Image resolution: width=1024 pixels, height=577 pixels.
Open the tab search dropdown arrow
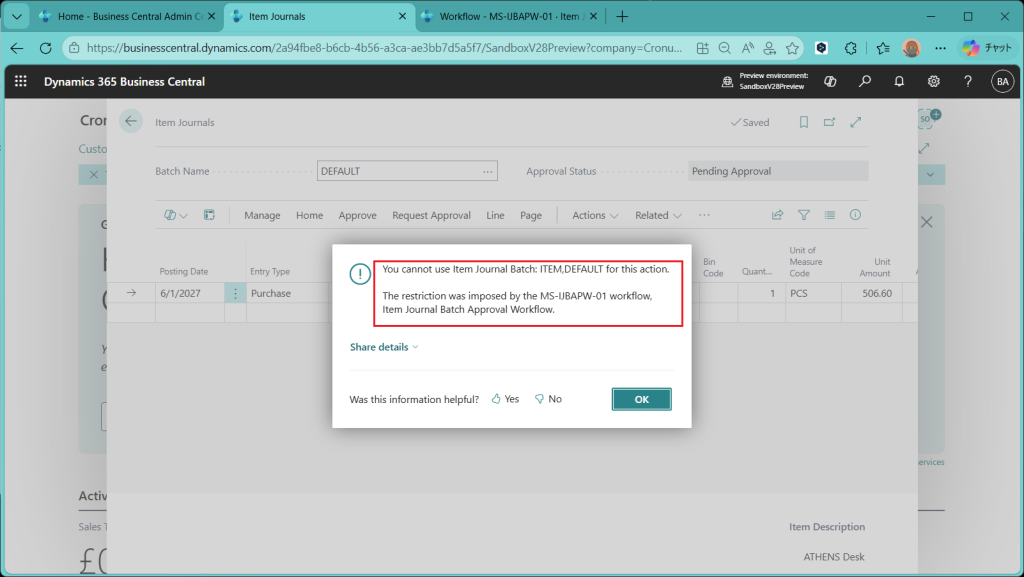pyautogui.click(x=14, y=16)
